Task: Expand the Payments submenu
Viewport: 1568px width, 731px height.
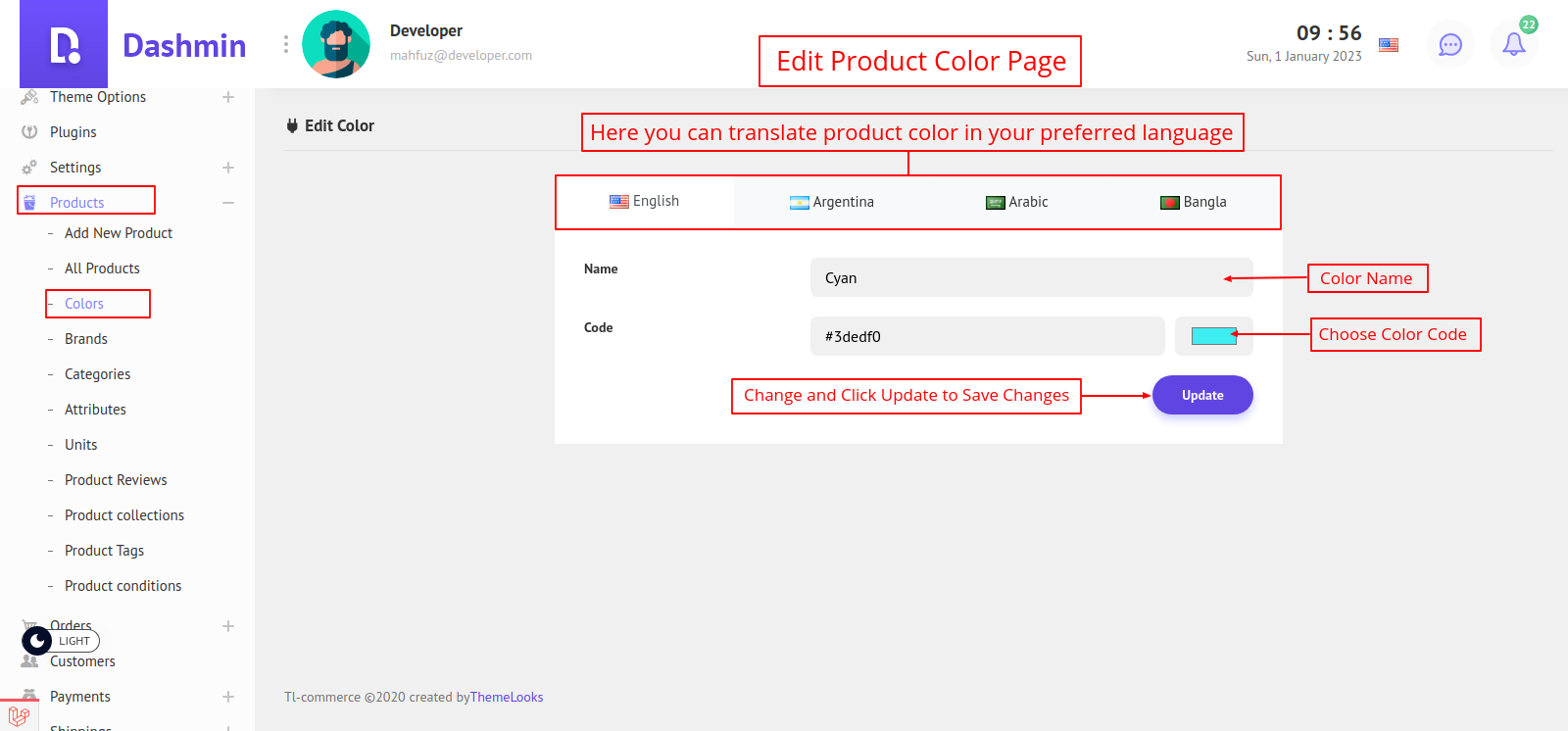Action: (x=228, y=697)
